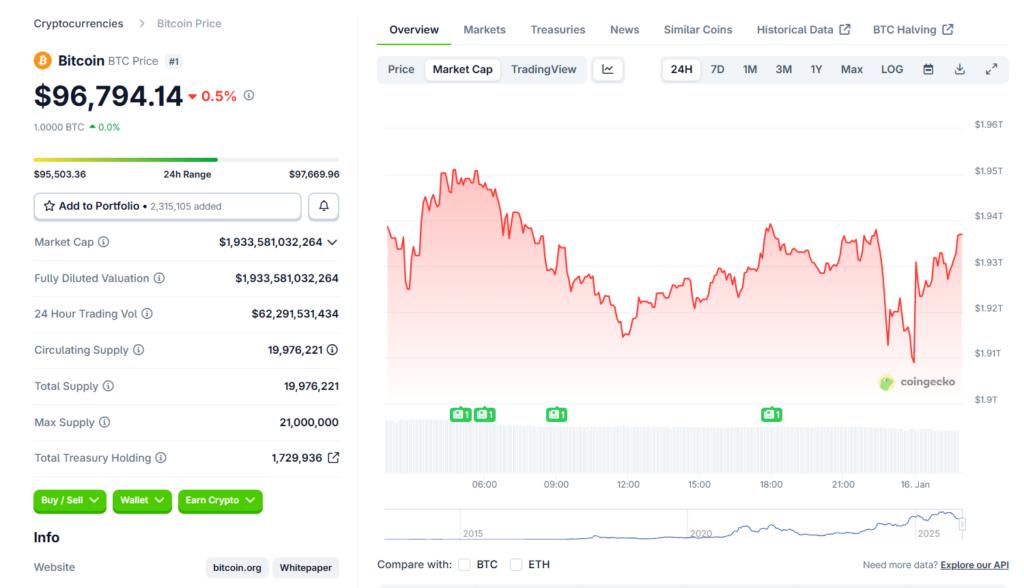Expand chart to fullscreen
Image resolution: width=1024 pixels, height=588 pixels.
click(x=991, y=69)
